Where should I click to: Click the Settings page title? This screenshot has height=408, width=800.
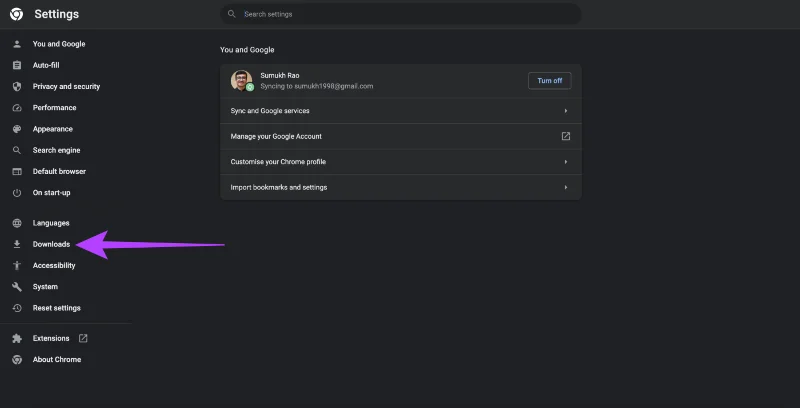coord(57,14)
